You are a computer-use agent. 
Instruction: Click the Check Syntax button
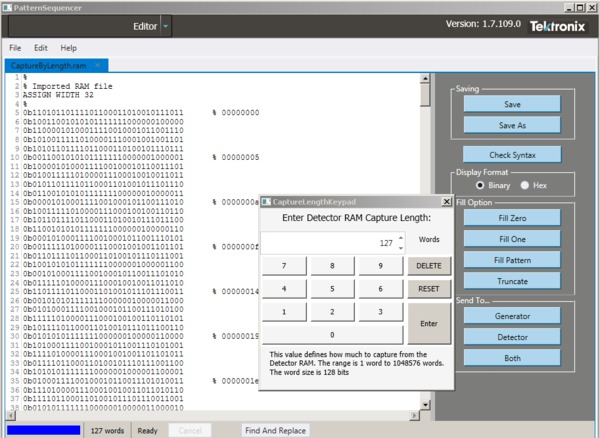(511, 155)
